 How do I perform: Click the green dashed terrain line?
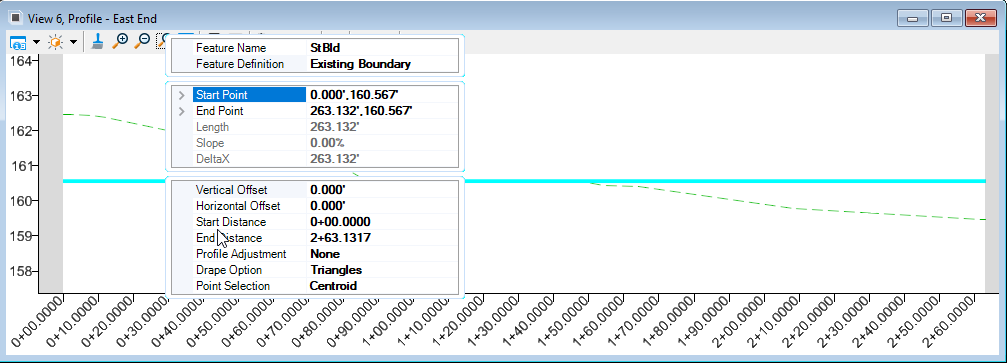835,210
